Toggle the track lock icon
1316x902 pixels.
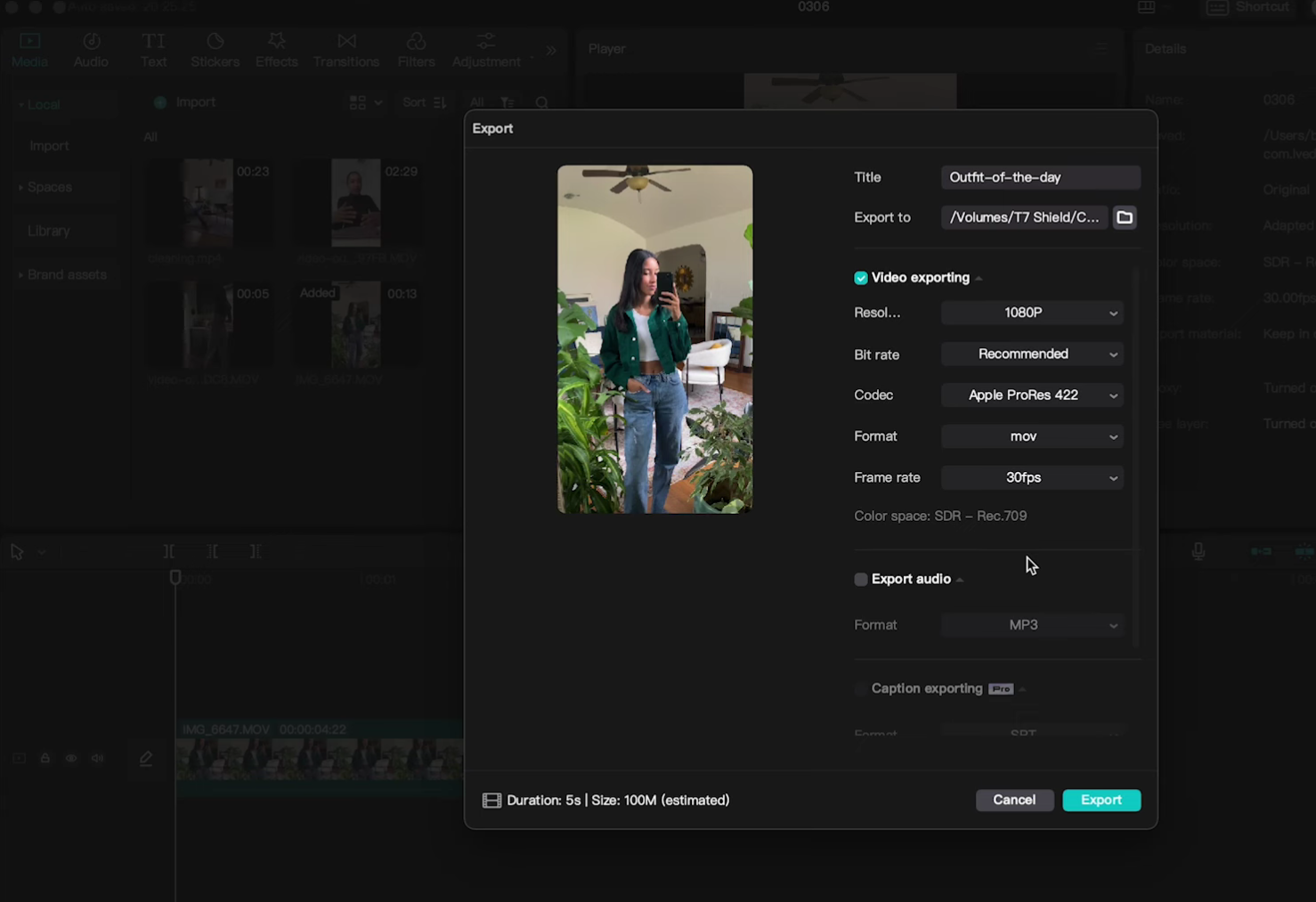tap(45, 759)
